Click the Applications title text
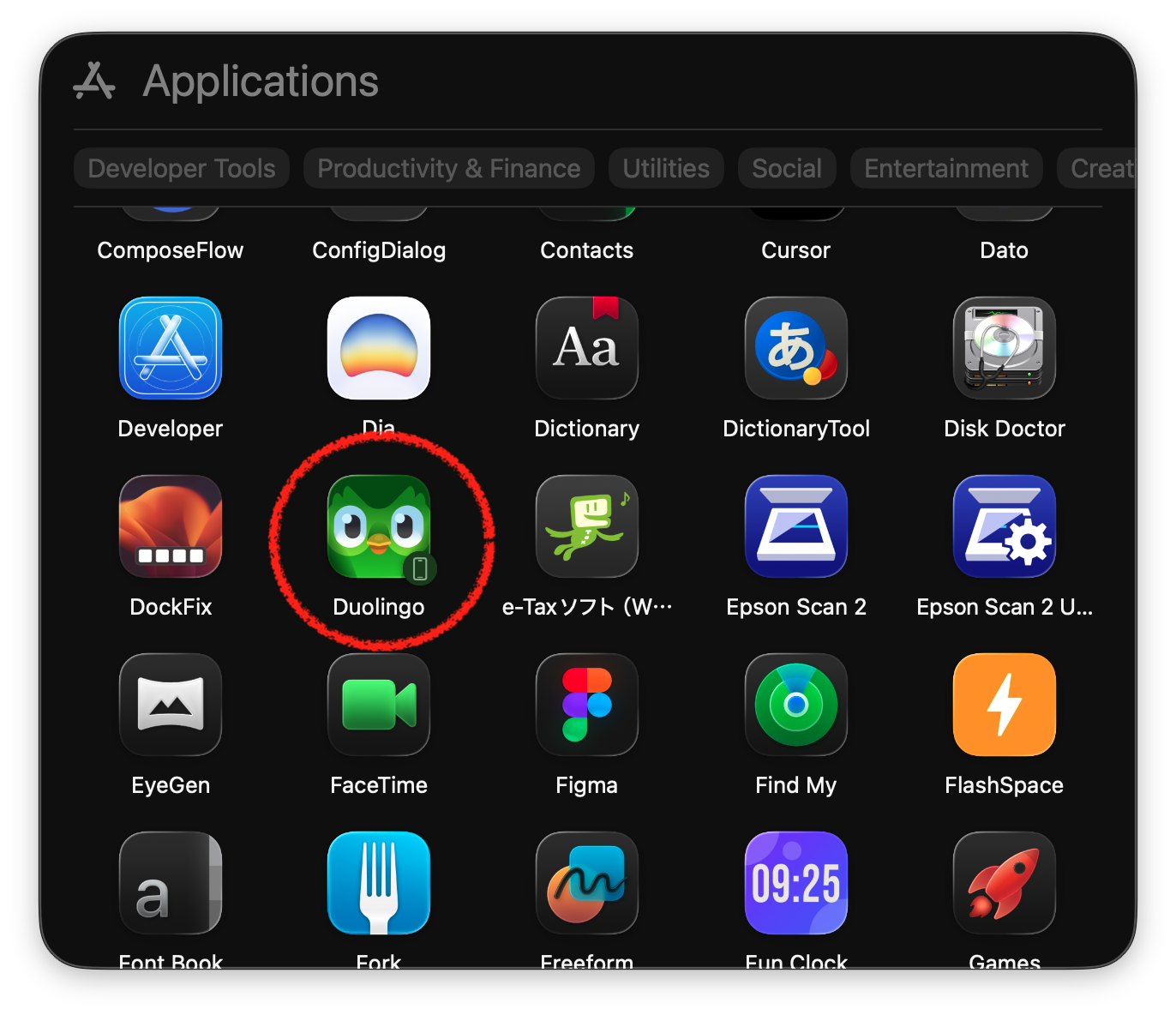This screenshot has width=1176, height=1015. coord(261,82)
